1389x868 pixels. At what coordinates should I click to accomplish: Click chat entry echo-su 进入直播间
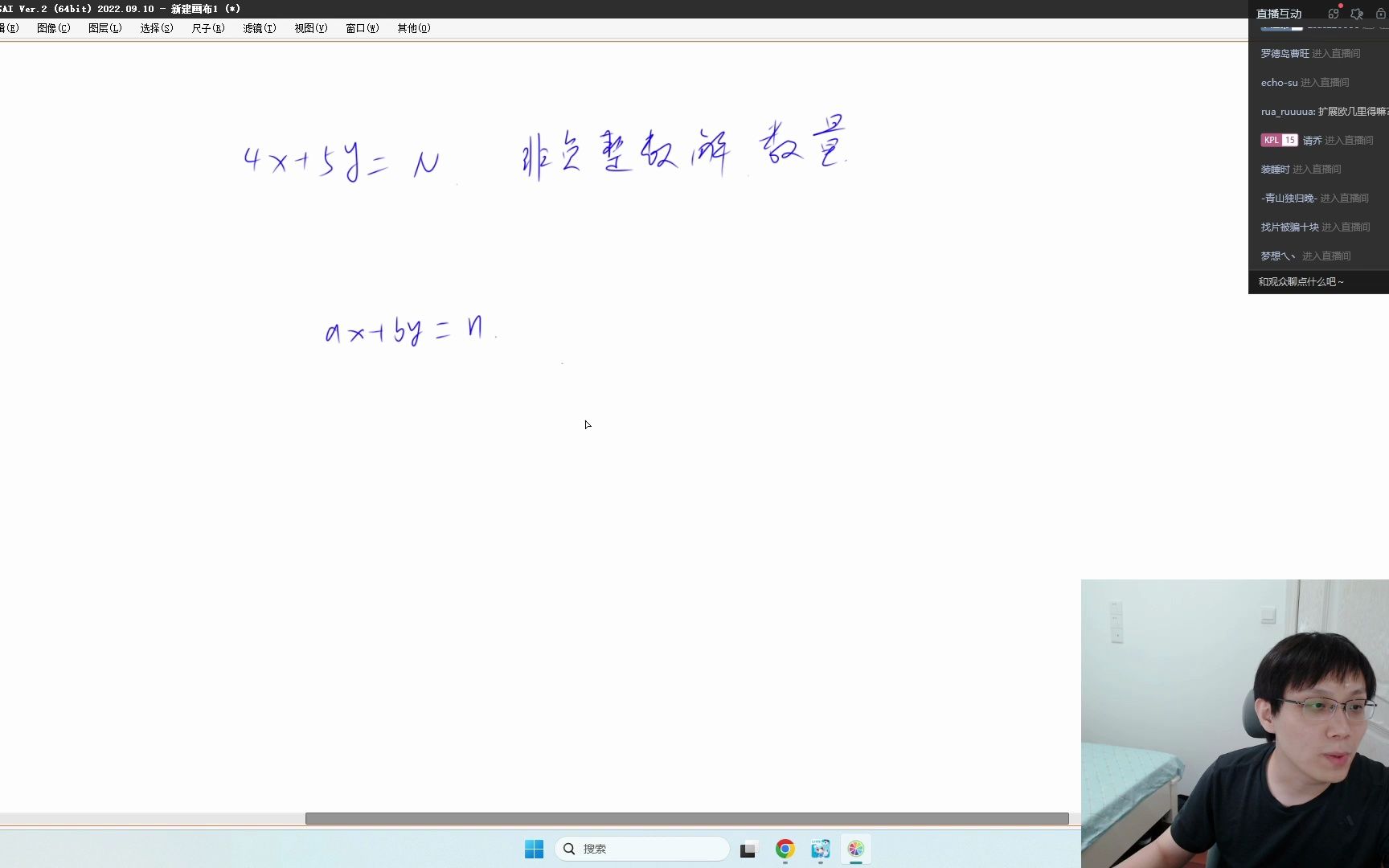pyautogui.click(x=1305, y=83)
